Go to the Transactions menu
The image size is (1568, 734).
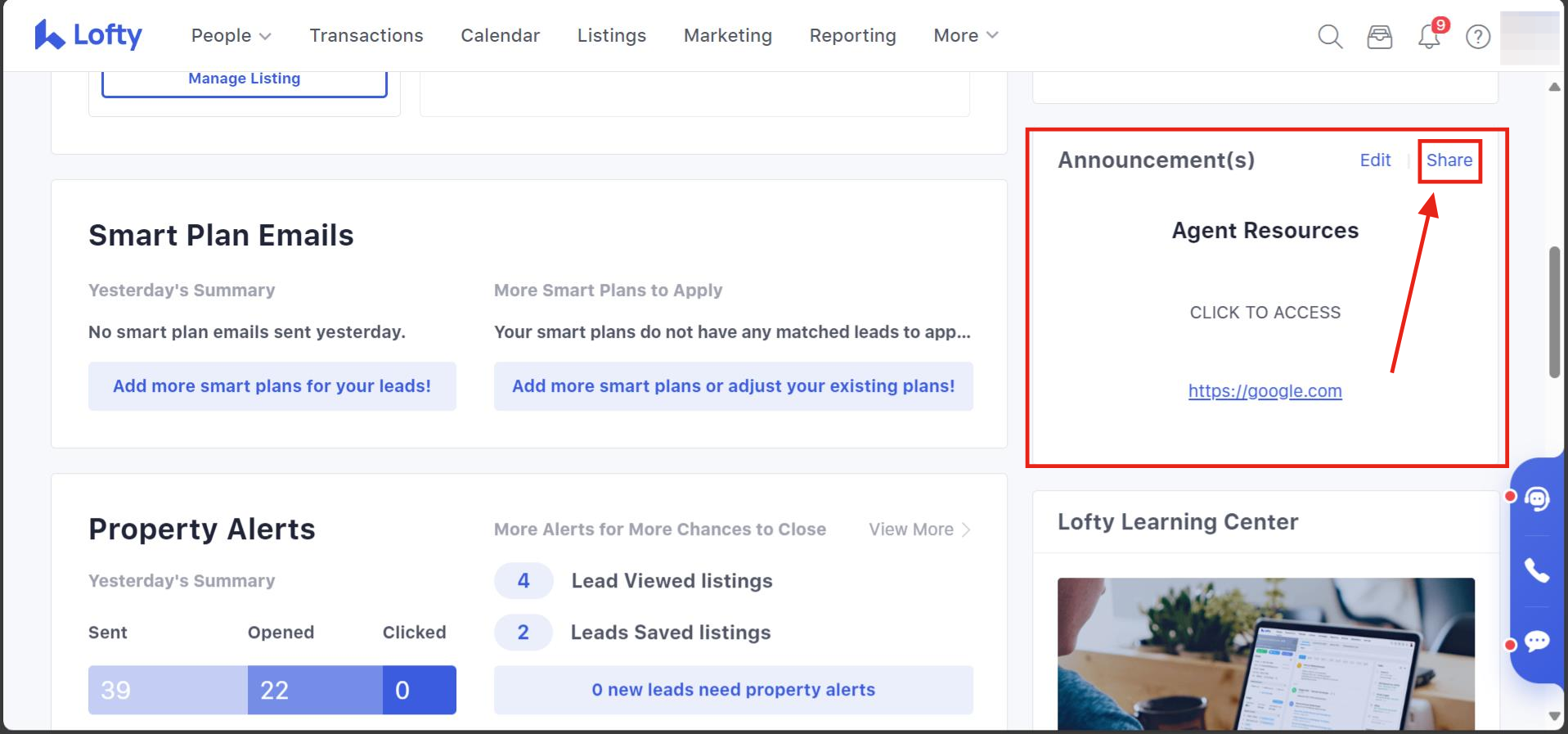(366, 36)
